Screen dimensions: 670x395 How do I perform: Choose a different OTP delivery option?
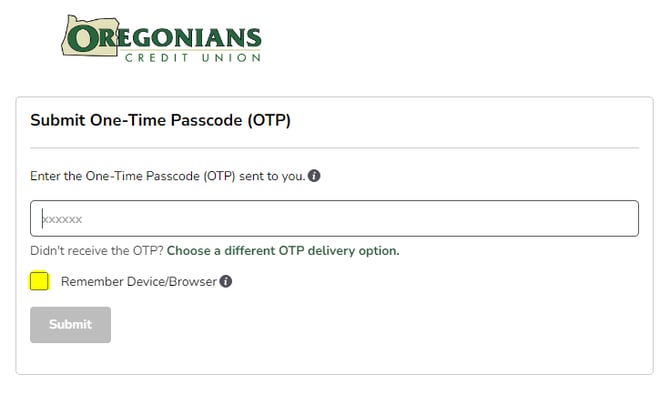[283, 251]
